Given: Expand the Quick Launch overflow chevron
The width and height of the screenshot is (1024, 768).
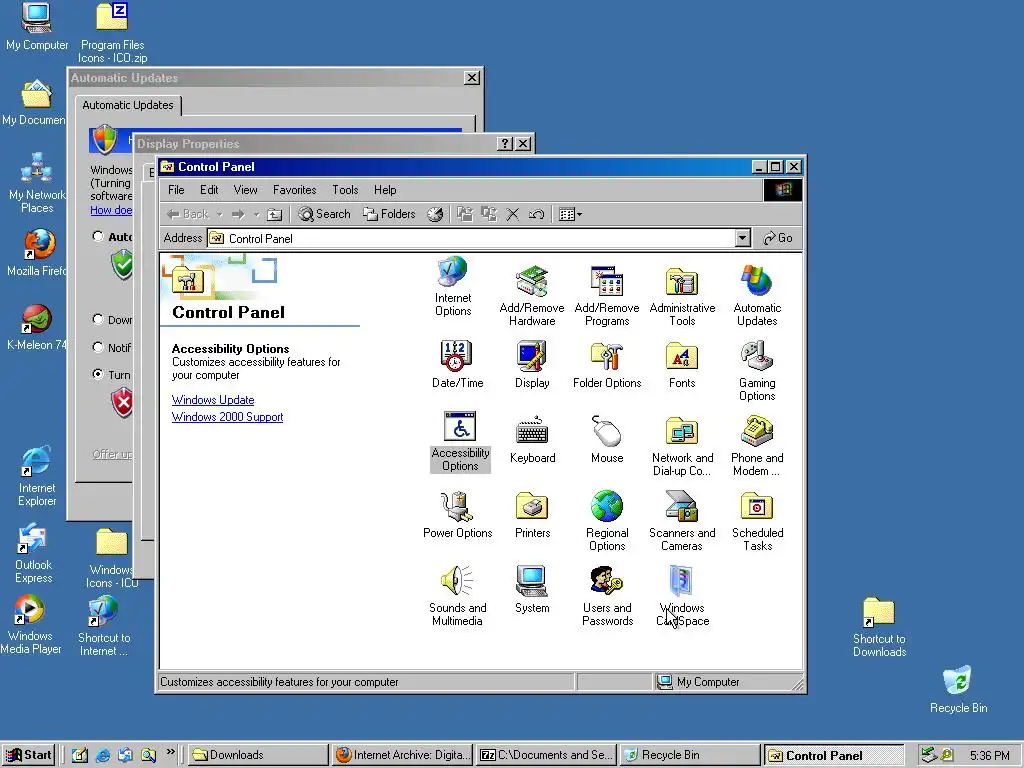Looking at the screenshot, I should tap(170, 752).
